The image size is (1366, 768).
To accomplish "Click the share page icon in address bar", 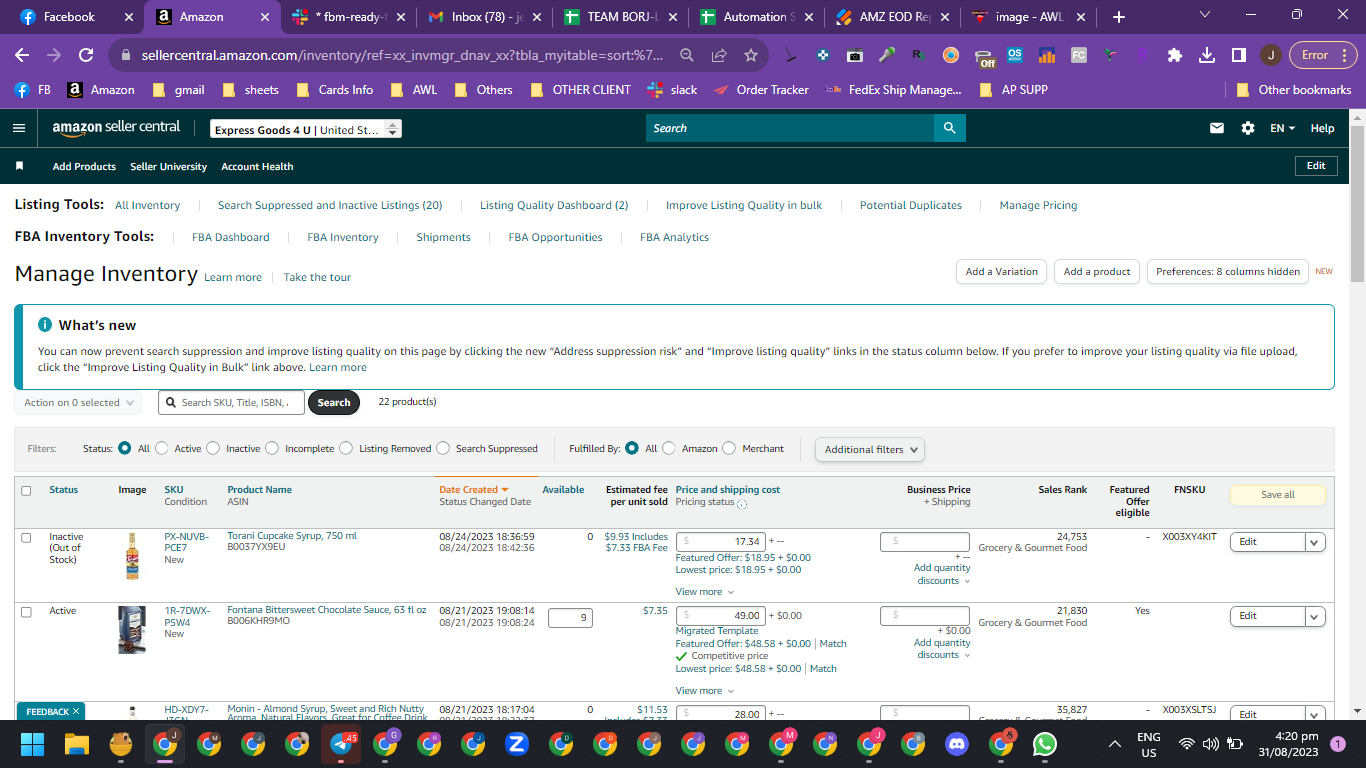I will (719, 56).
